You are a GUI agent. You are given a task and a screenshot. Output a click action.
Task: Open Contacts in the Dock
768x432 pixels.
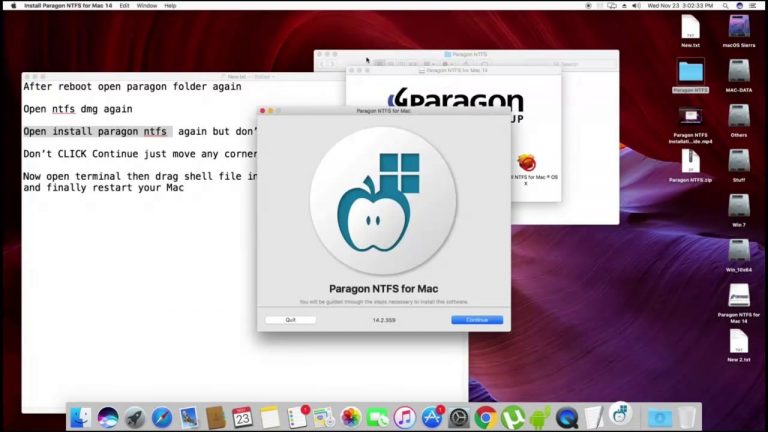click(216, 418)
